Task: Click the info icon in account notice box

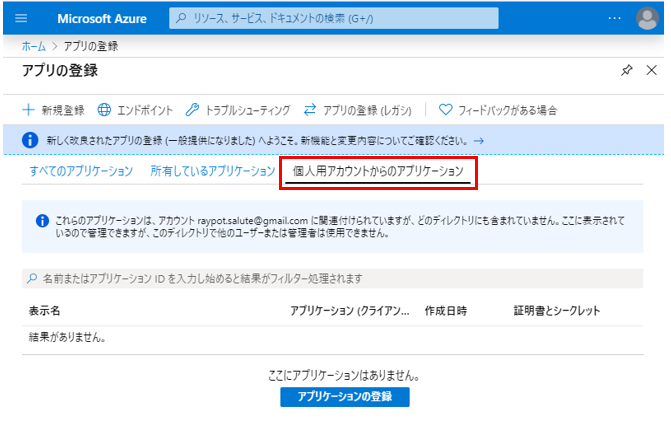Action: click(42, 220)
